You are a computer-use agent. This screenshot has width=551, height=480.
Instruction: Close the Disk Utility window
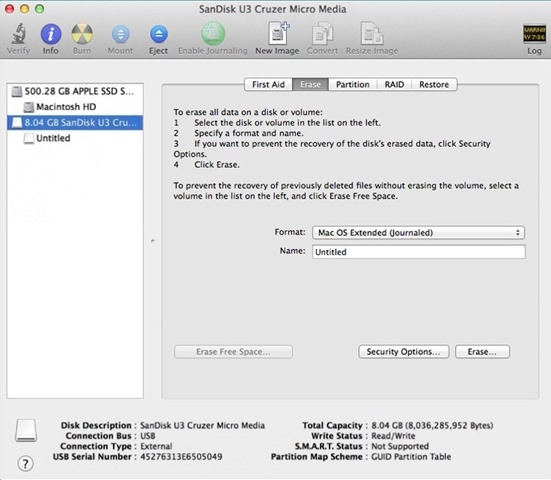(9, 9)
